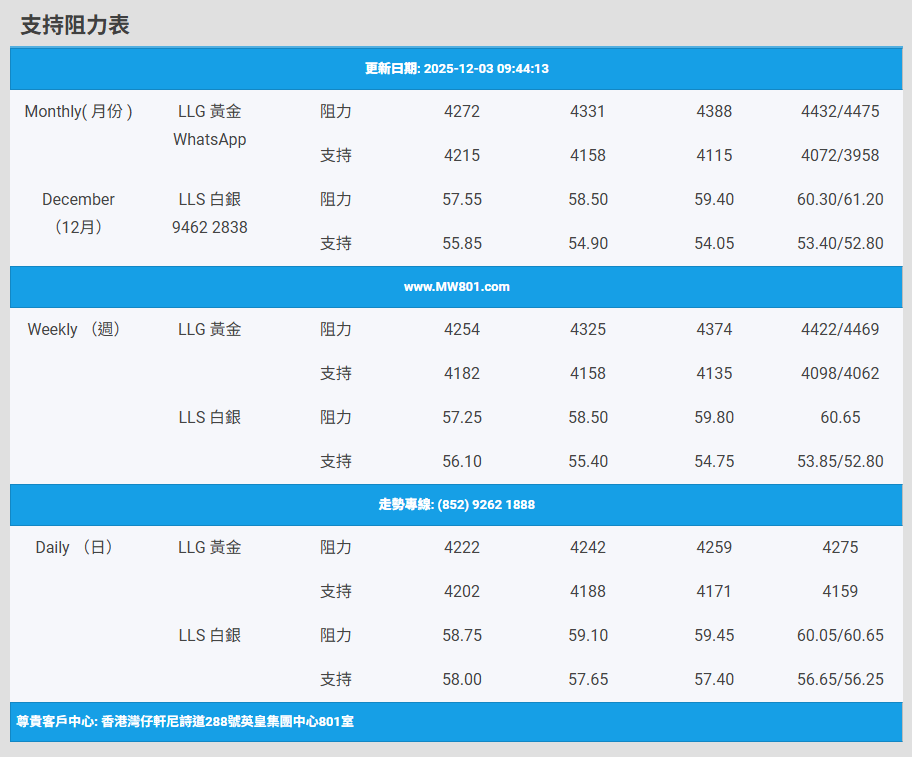Click daily gold resistance value 4222
Viewport: 912px width, 757px height.
tap(461, 548)
